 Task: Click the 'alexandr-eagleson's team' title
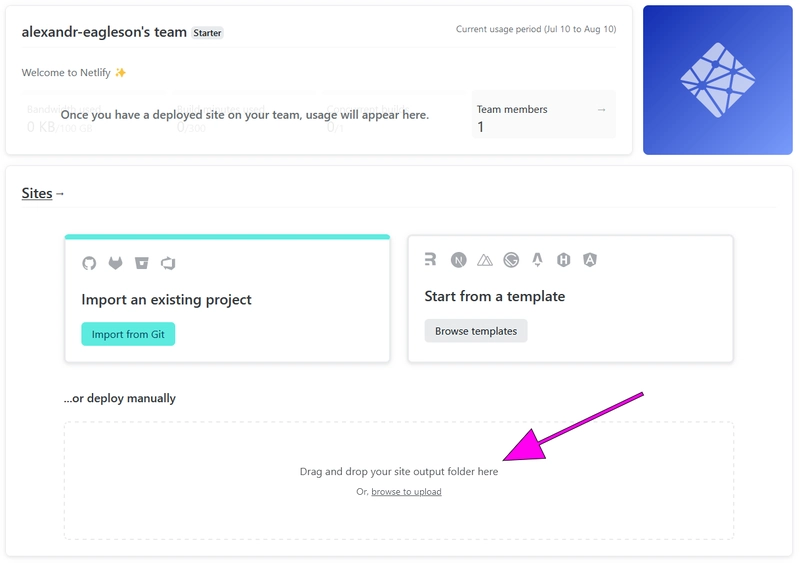(x=104, y=32)
